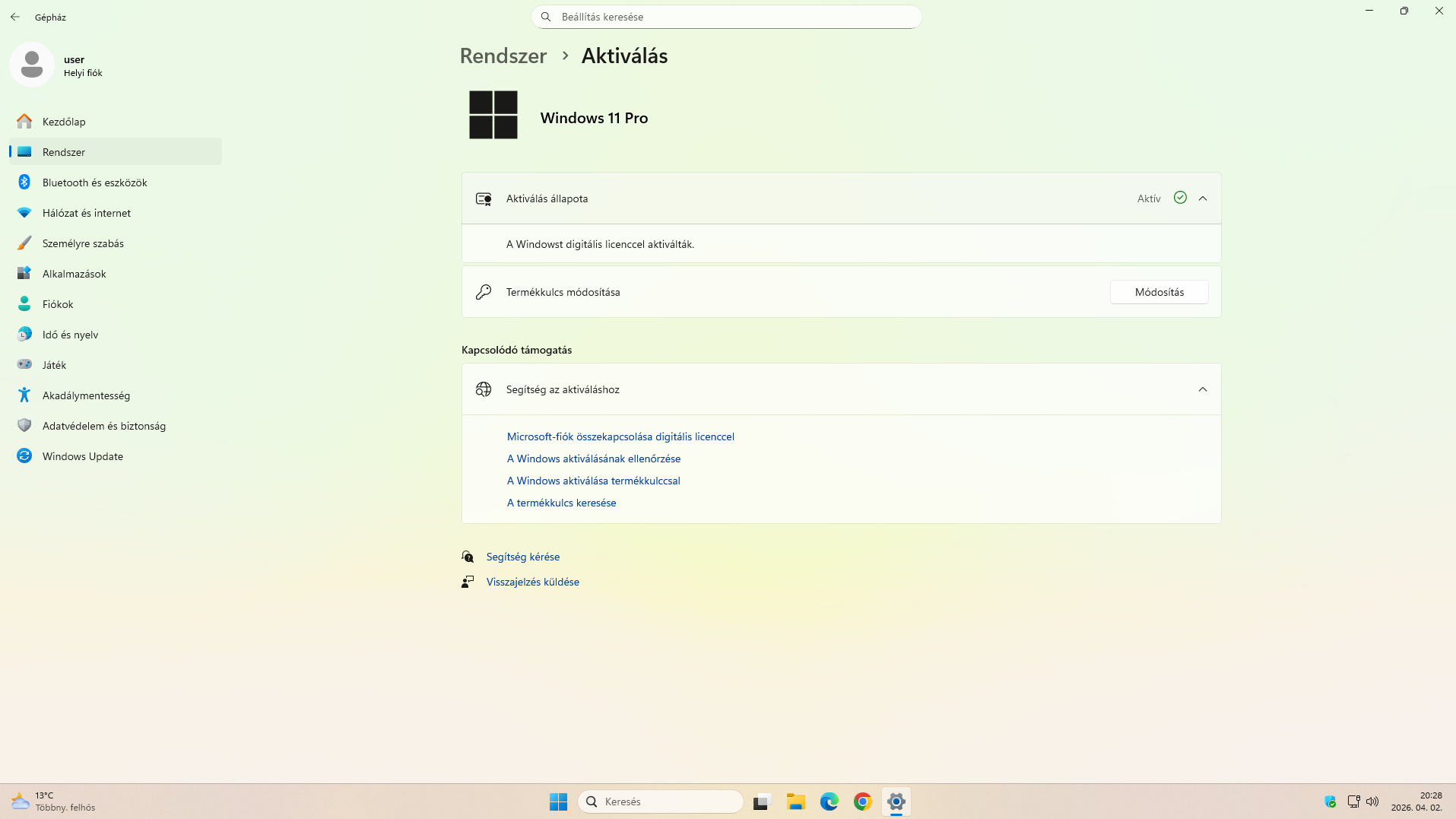Image resolution: width=1456 pixels, height=819 pixels.
Task: Open Játék settings
Action: [x=116, y=365]
